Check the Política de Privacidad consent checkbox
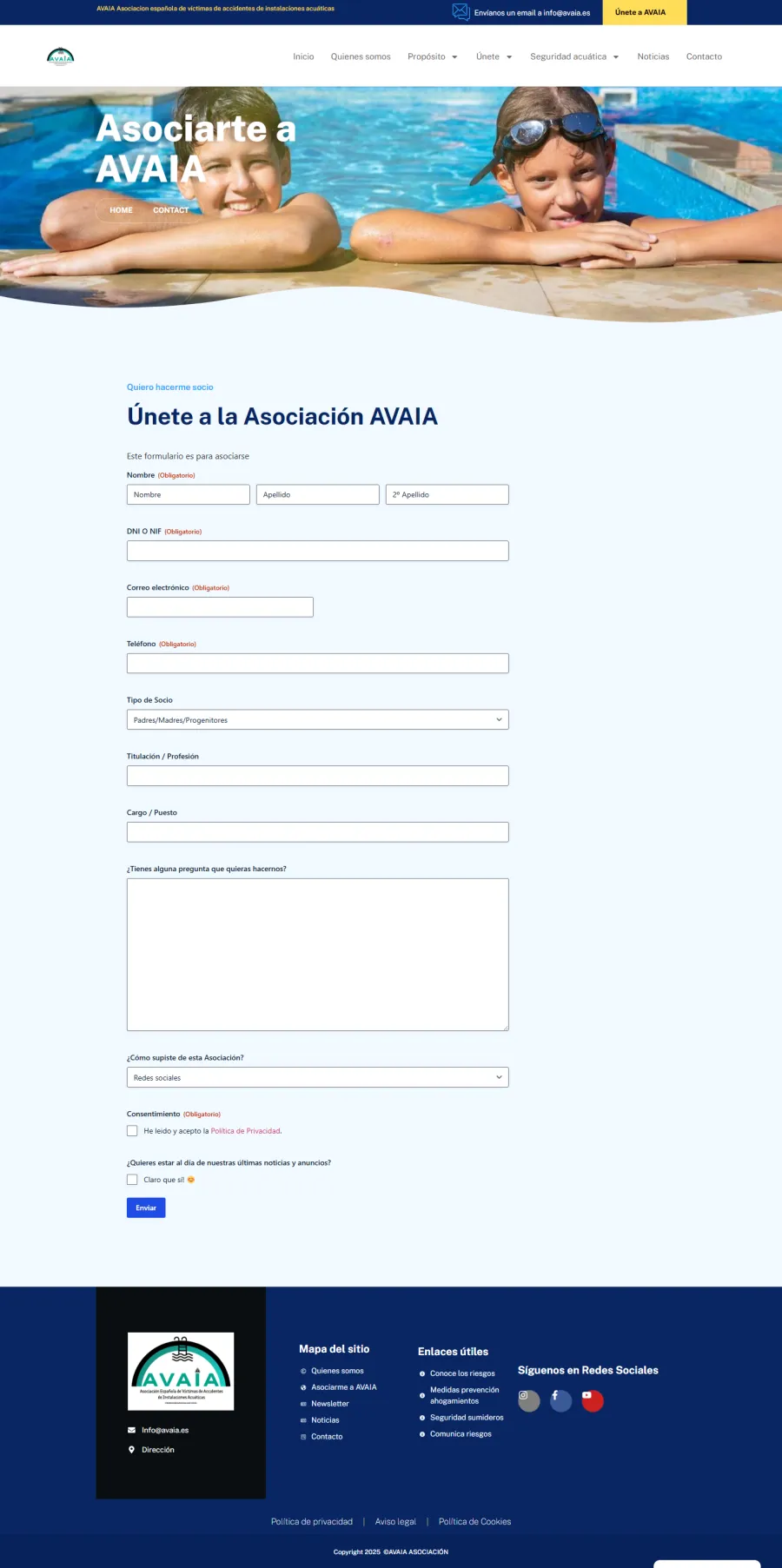This screenshot has width=782, height=1568. point(132,1131)
